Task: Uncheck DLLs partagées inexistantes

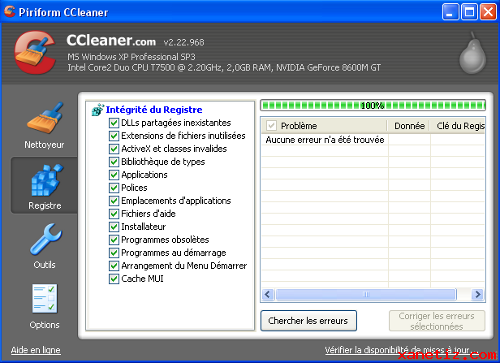Action: point(114,123)
